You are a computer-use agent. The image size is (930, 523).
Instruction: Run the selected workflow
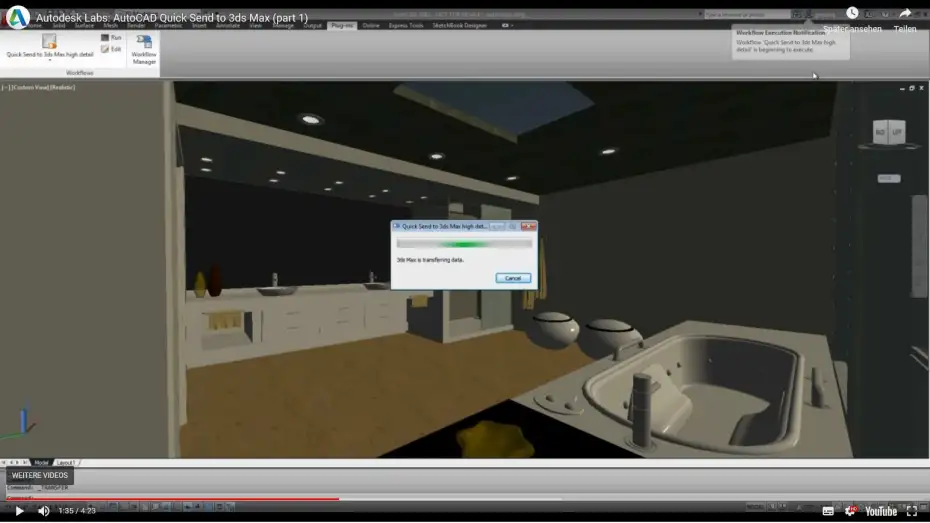pyautogui.click(x=111, y=37)
